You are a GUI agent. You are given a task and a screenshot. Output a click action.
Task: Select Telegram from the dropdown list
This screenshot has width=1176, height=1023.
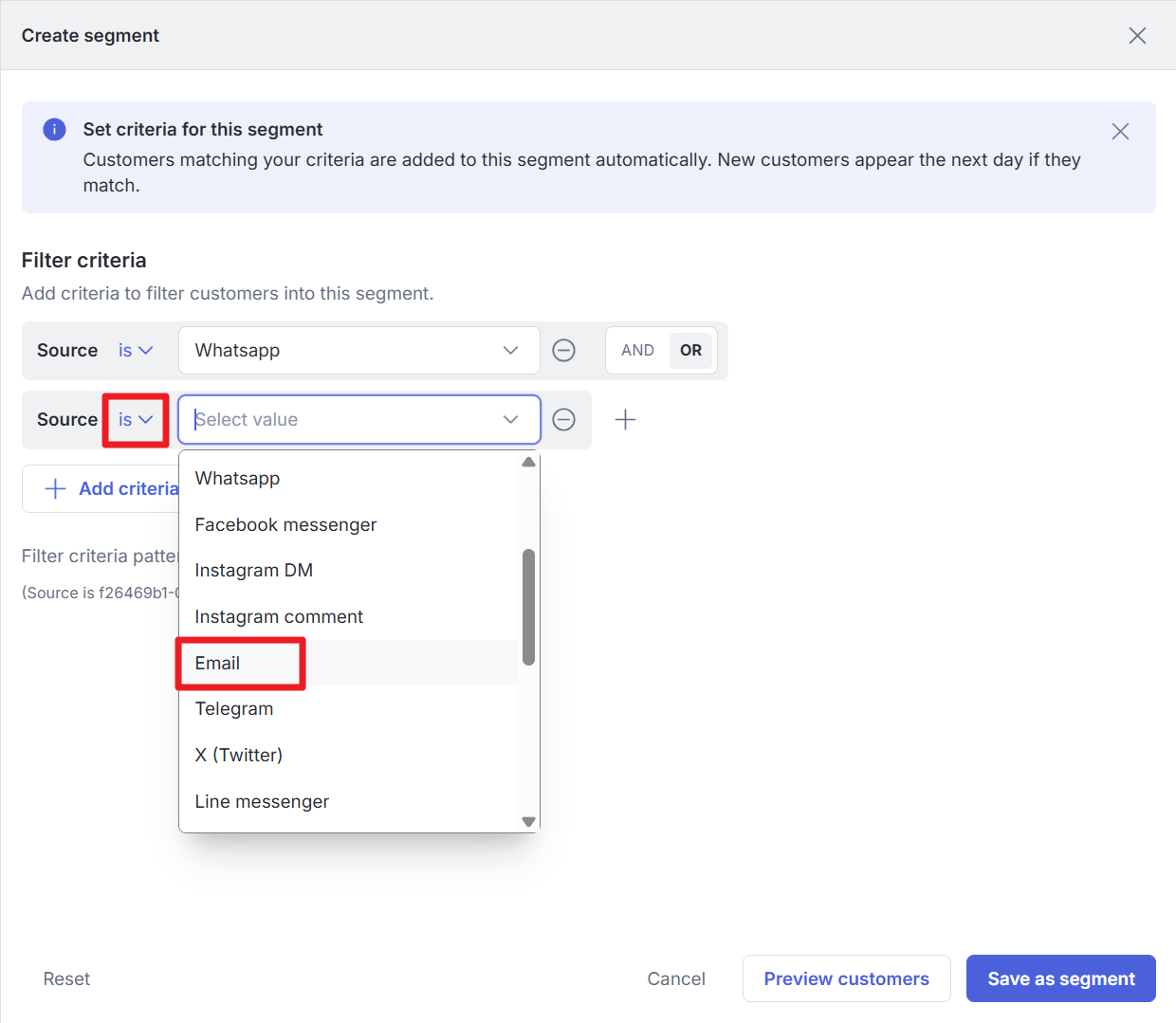tap(348, 709)
